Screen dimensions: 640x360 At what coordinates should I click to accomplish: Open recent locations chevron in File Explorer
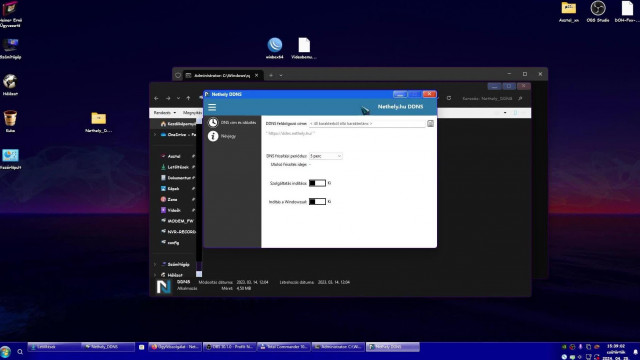pos(178,98)
